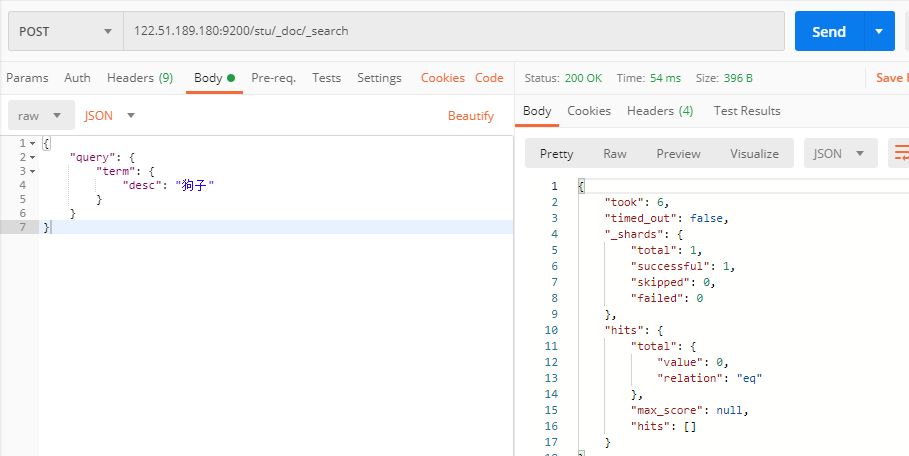Click the "_shards" key in response
Viewport: 909px width, 456px height.
(632, 234)
